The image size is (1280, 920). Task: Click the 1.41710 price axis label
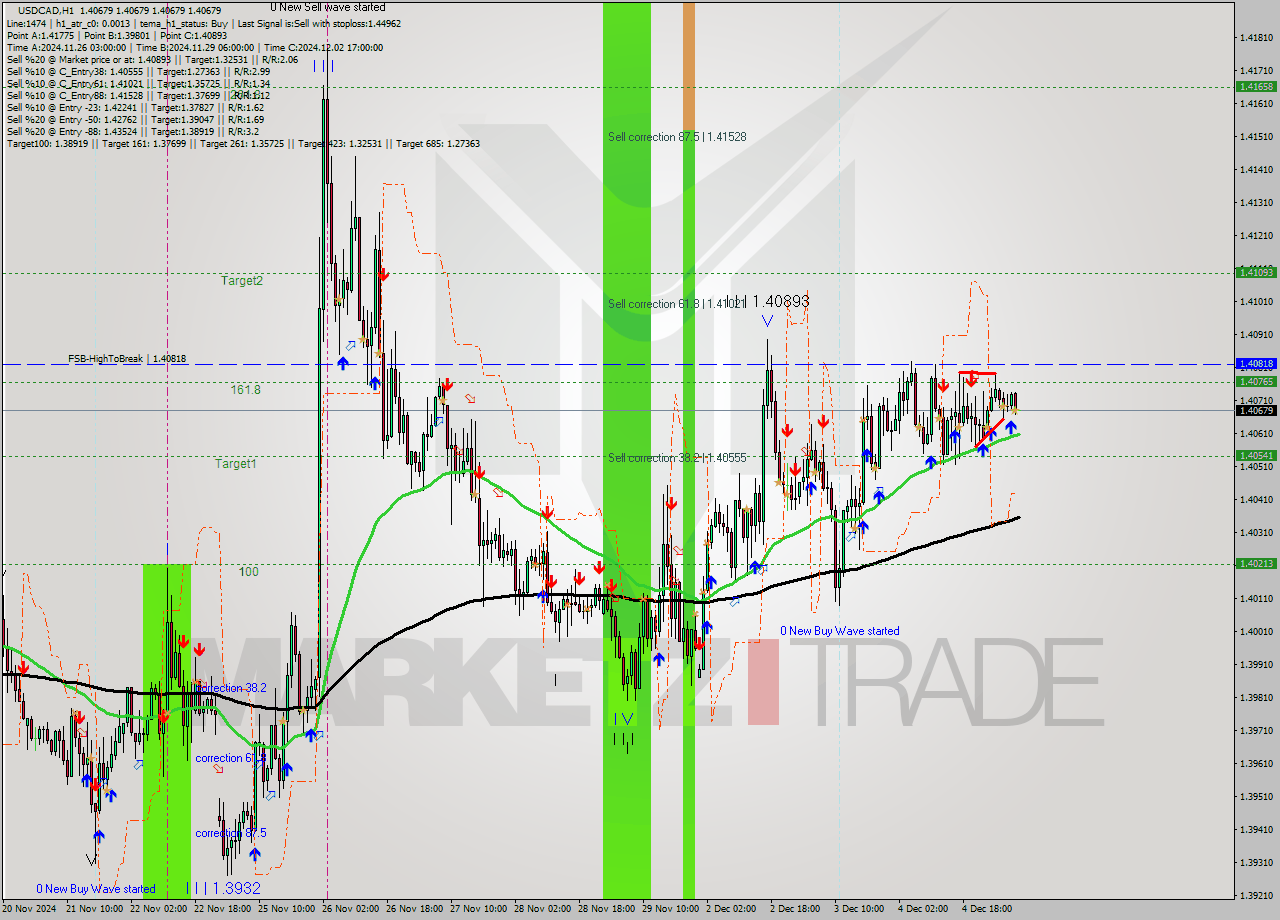(1256, 71)
